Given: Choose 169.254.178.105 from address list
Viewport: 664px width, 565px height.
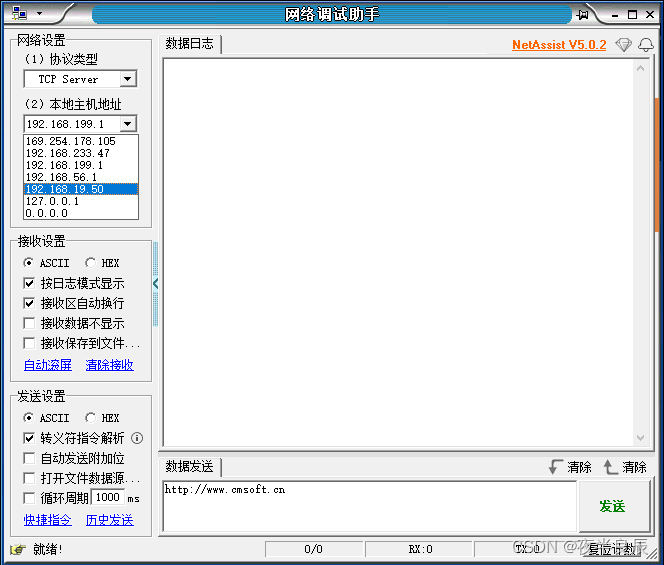Looking at the screenshot, I should (x=81, y=141).
